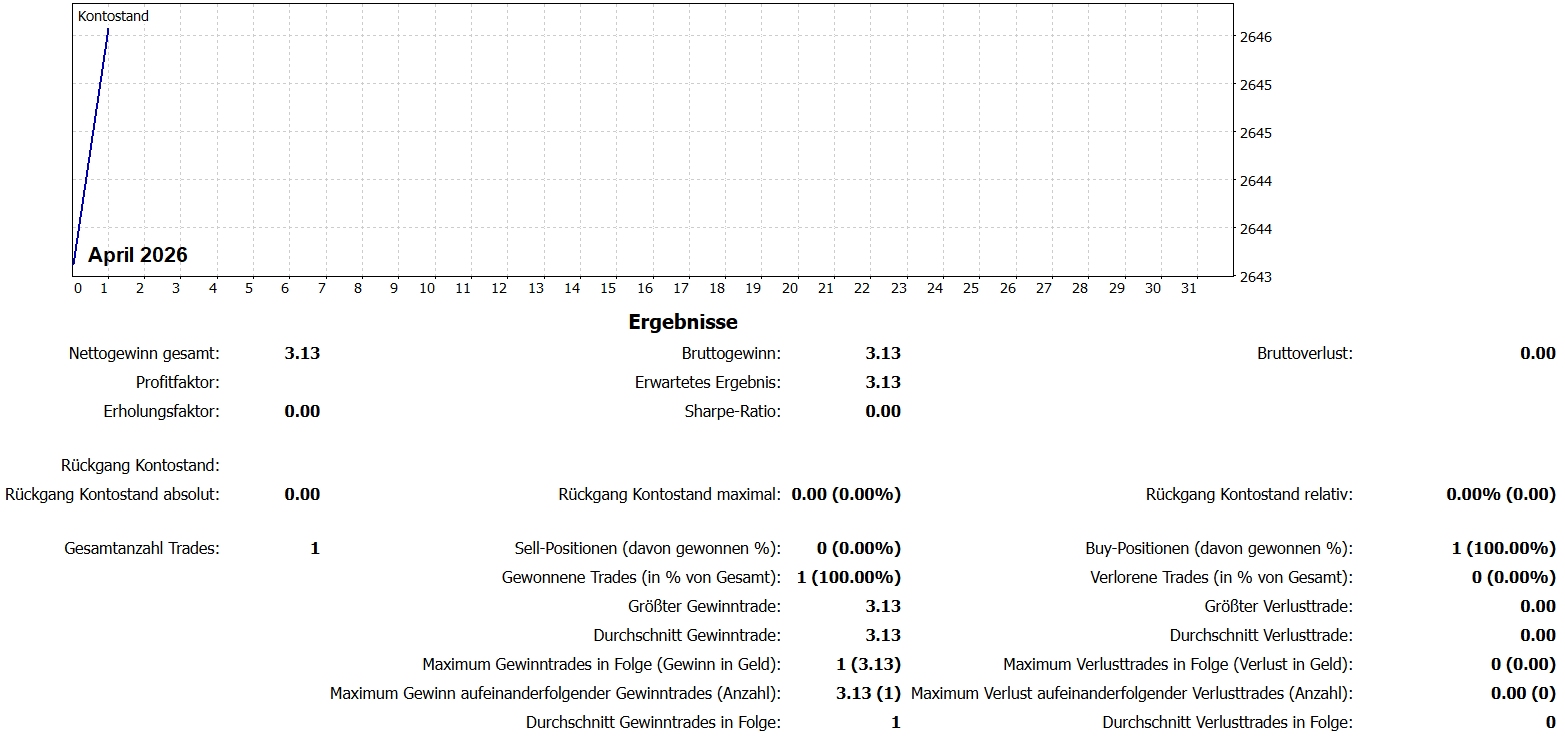
Task: Click the Buy-Positionen value 1 (100.00%)
Action: [x=1503, y=548]
